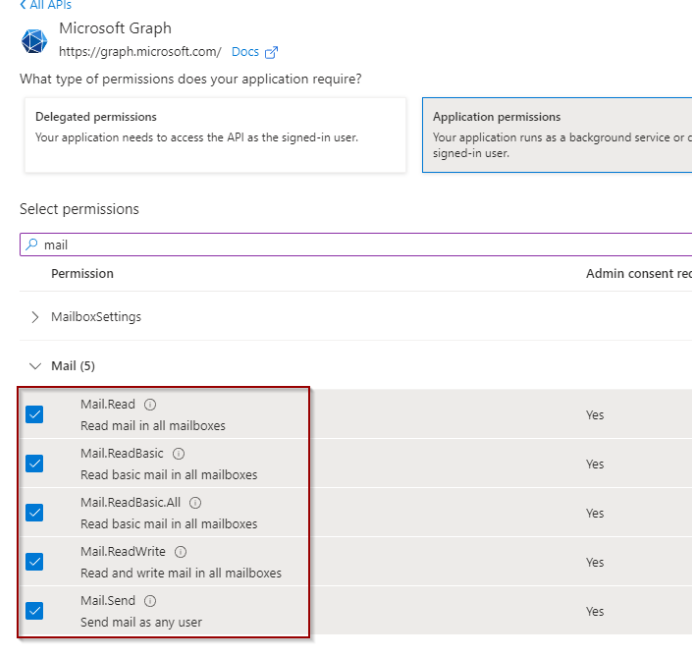This screenshot has width=692, height=655.
Task: Uncheck the Mail.ReadBasic.All permission checkbox
Action: click(34, 512)
